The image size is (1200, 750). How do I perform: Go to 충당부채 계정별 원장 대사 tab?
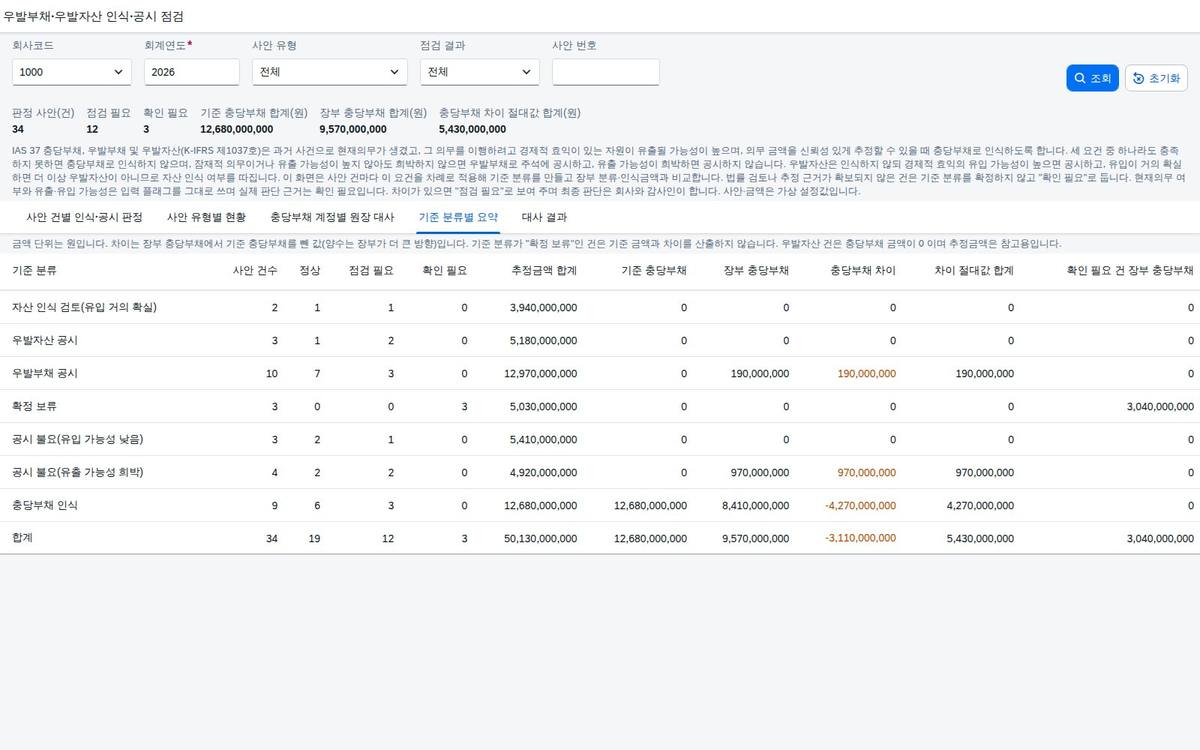[x=332, y=217]
